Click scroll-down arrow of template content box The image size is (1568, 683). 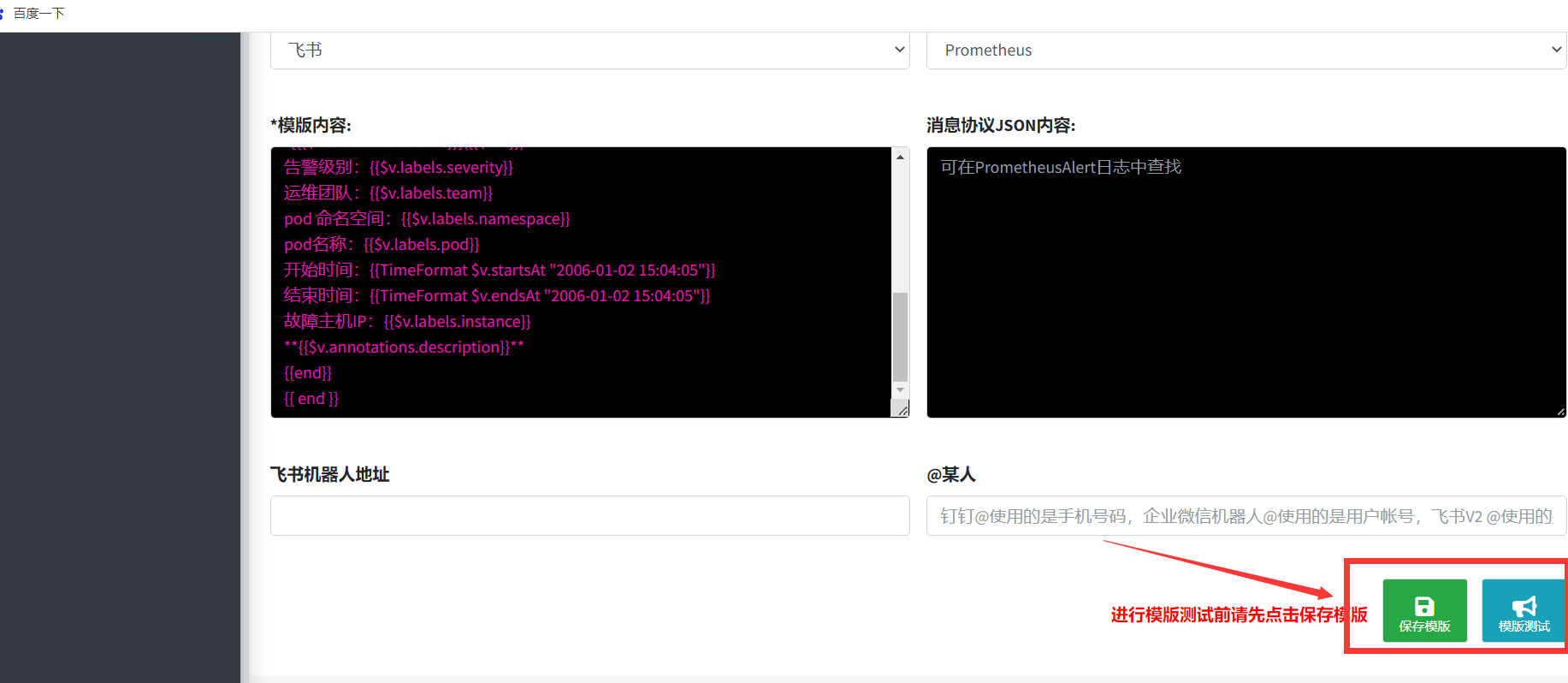pyautogui.click(x=900, y=390)
